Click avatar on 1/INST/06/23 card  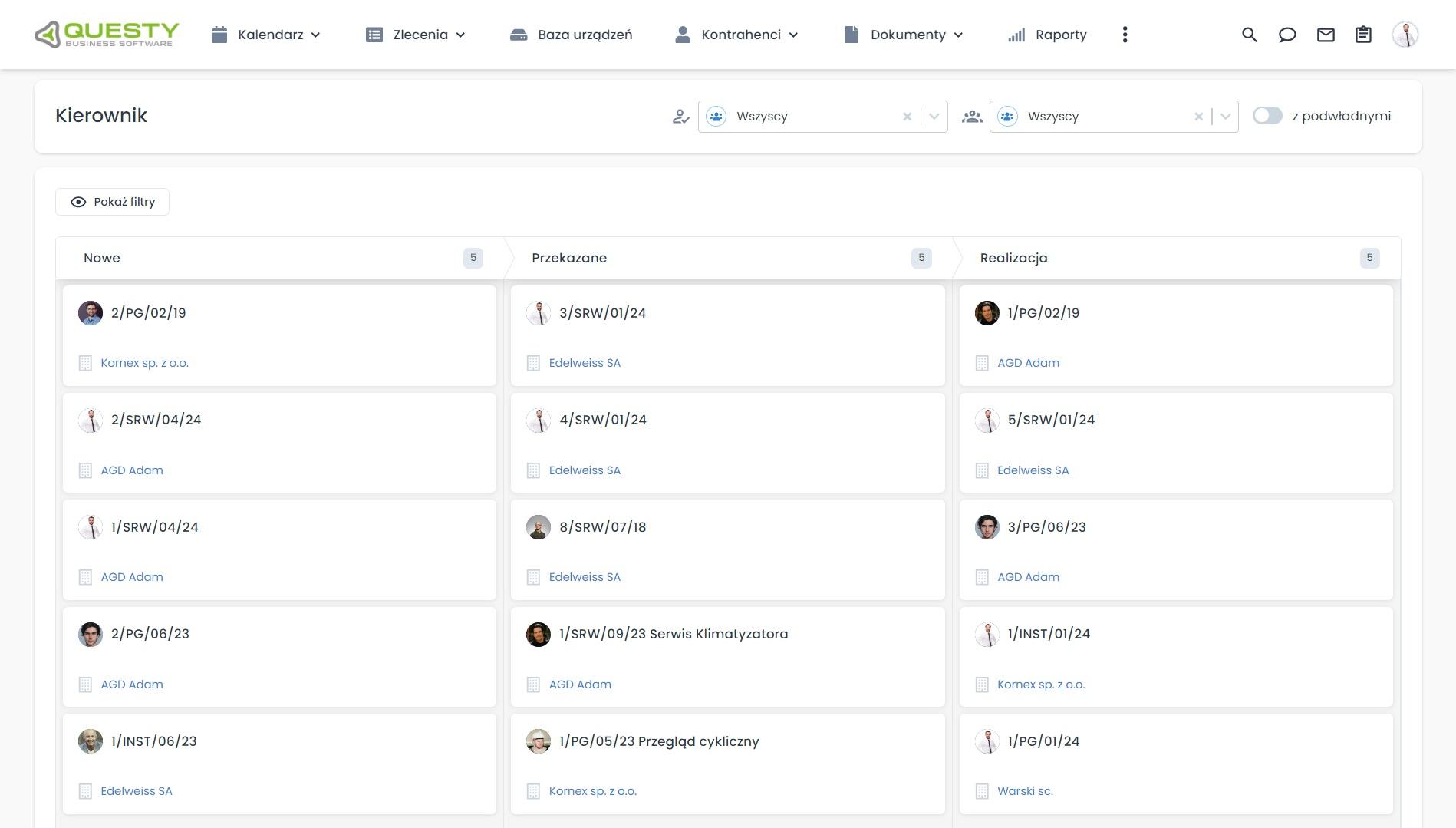[x=91, y=741]
